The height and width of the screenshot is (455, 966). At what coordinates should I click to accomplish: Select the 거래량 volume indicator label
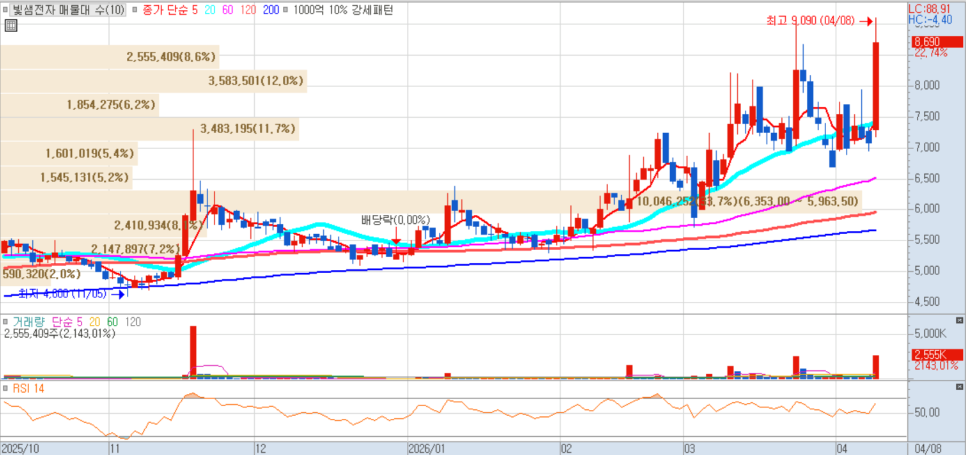click(x=28, y=322)
